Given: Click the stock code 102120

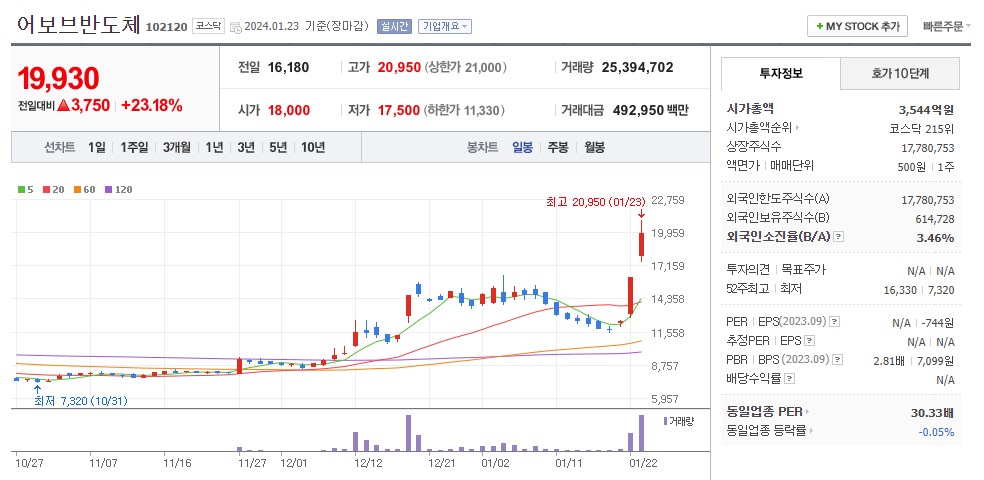Looking at the screenshot, I should point(166,27).
